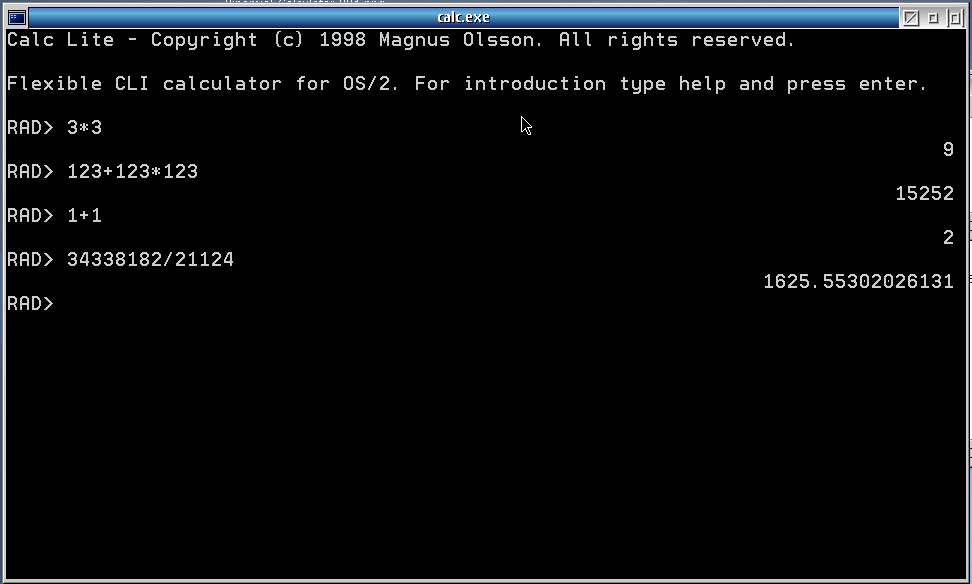The image size is (972, 584).
Task: Click the RAD> prompt before 1+1
Action: pos(30,216)
